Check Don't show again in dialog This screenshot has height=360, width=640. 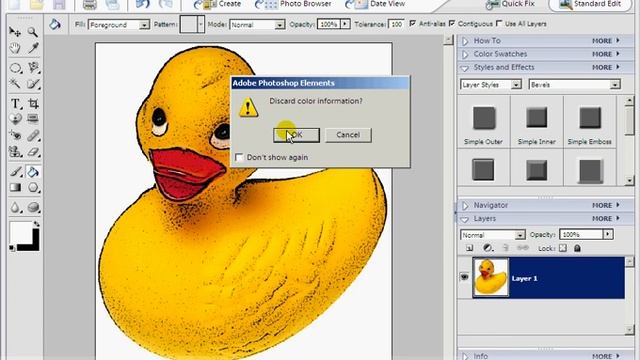click(239, 157)
